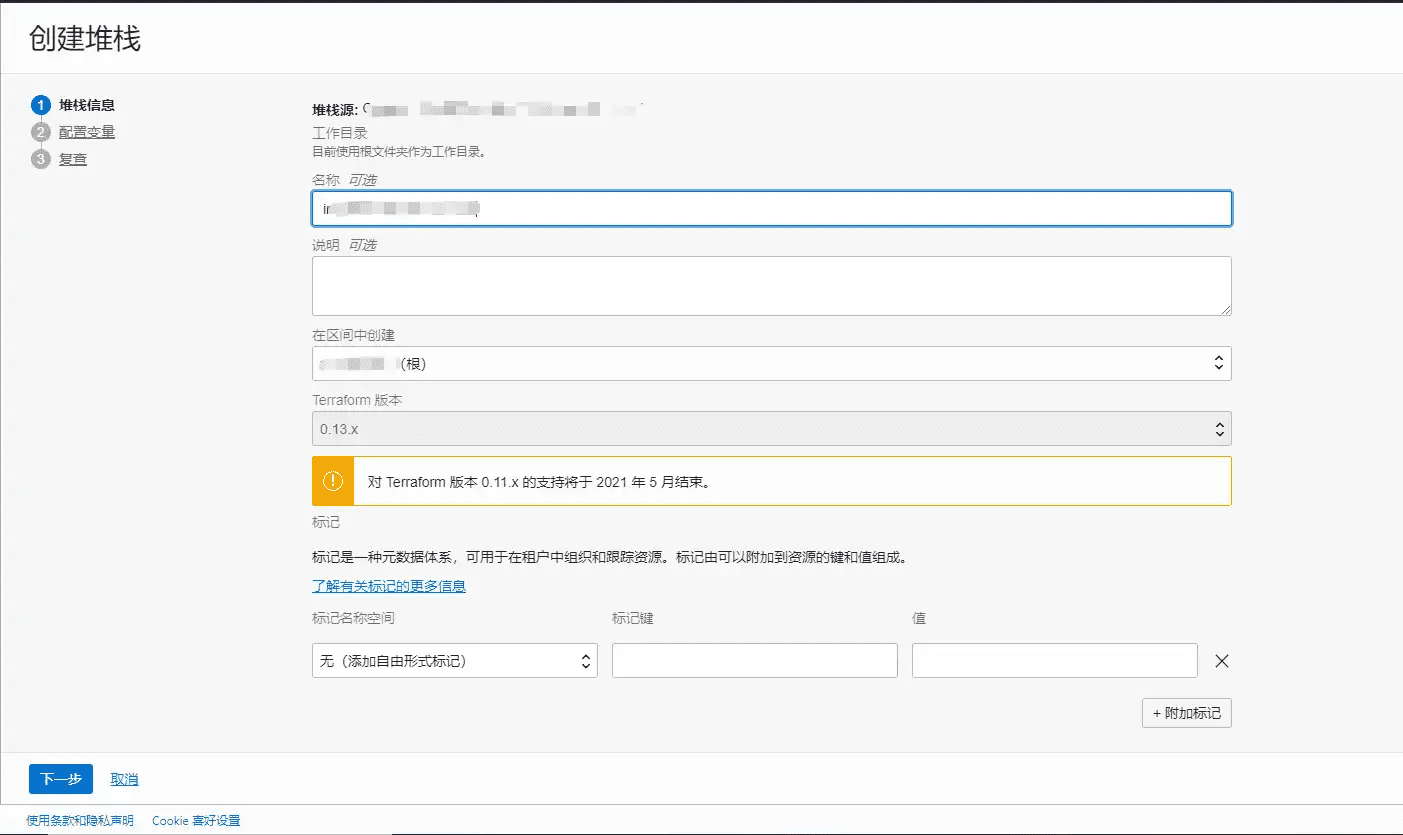This screenshot has height=835, width=1403.
Task: Click inside the 名称 text field
Action: pyautogui.click(x=770, y=208)
